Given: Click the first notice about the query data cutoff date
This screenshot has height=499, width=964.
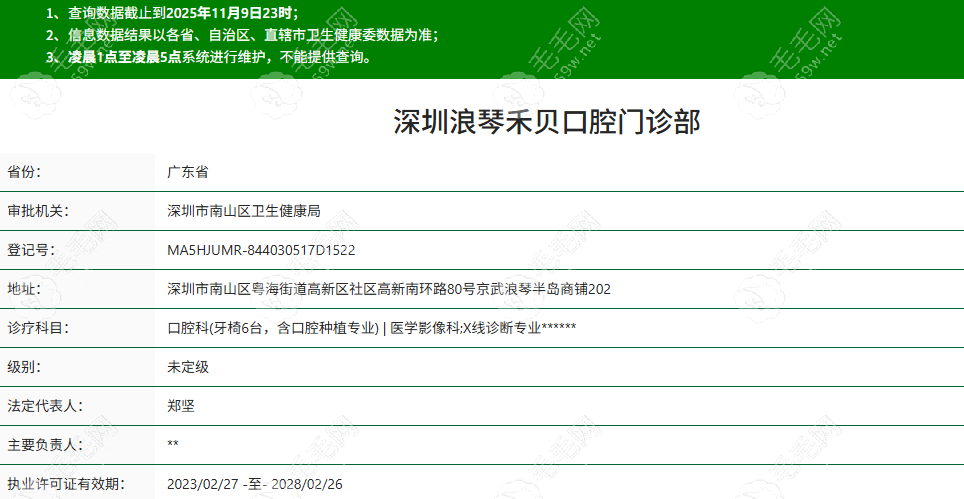Looking at the screenshot, I should coord(172,13).
